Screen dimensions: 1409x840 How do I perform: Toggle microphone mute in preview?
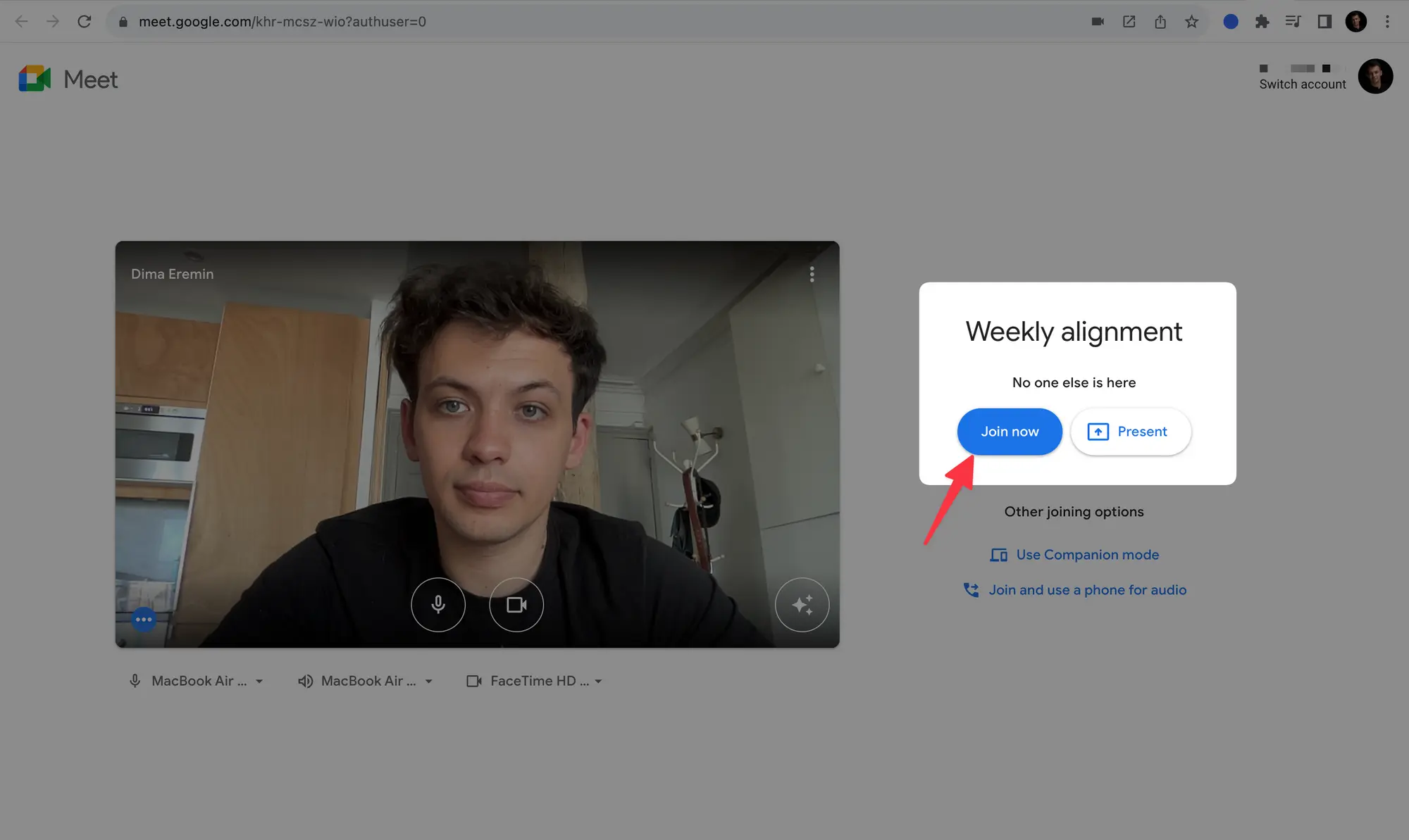click(x=438, y=604)
